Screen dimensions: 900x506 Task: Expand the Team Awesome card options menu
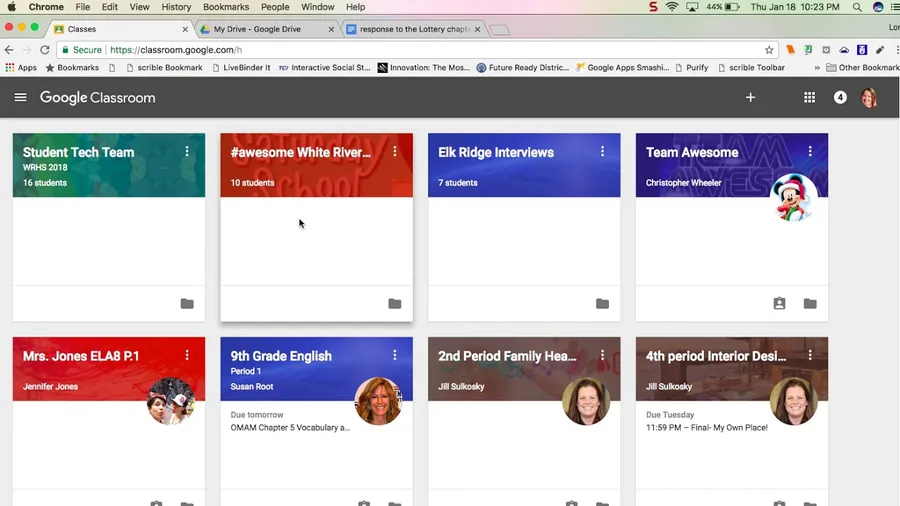coord(810,152)
